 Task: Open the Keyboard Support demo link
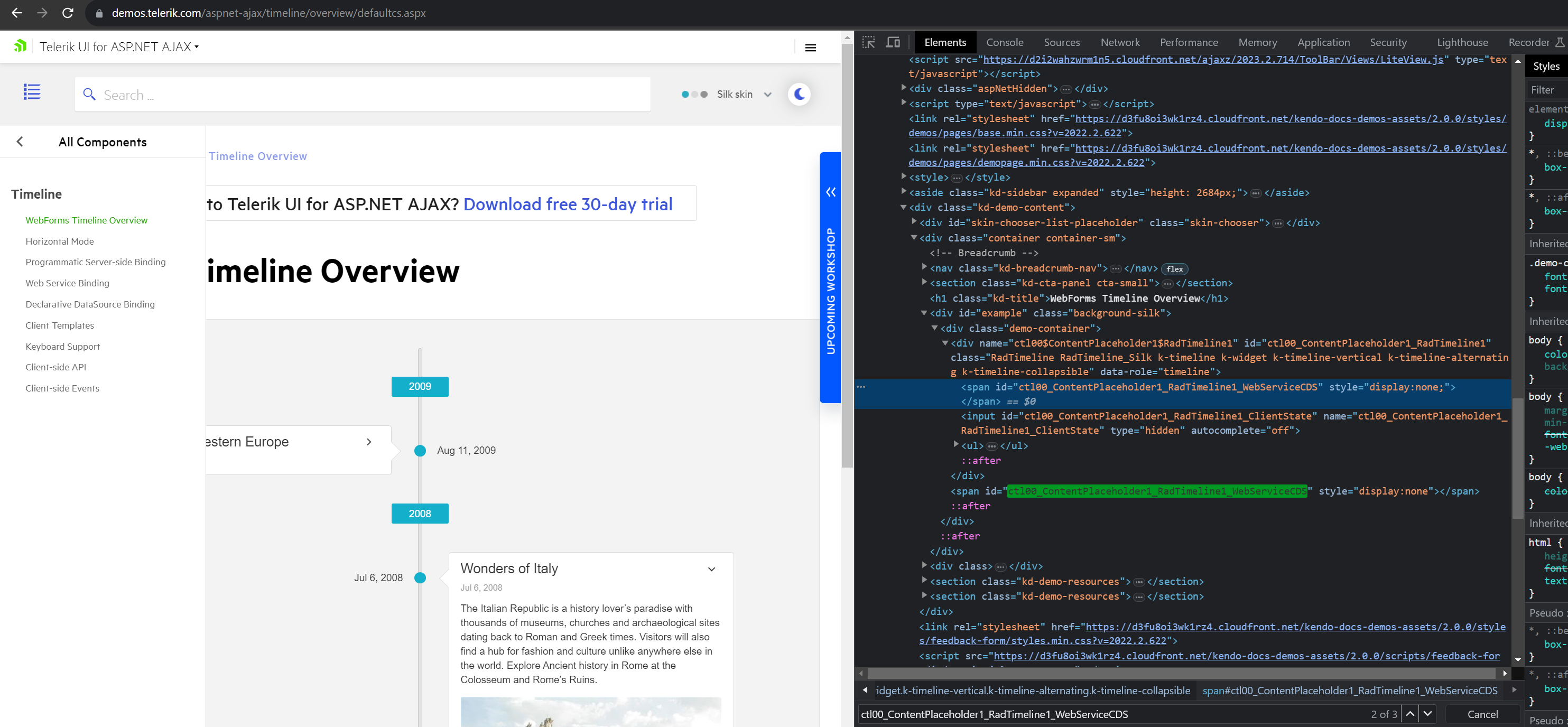point(63,347)
